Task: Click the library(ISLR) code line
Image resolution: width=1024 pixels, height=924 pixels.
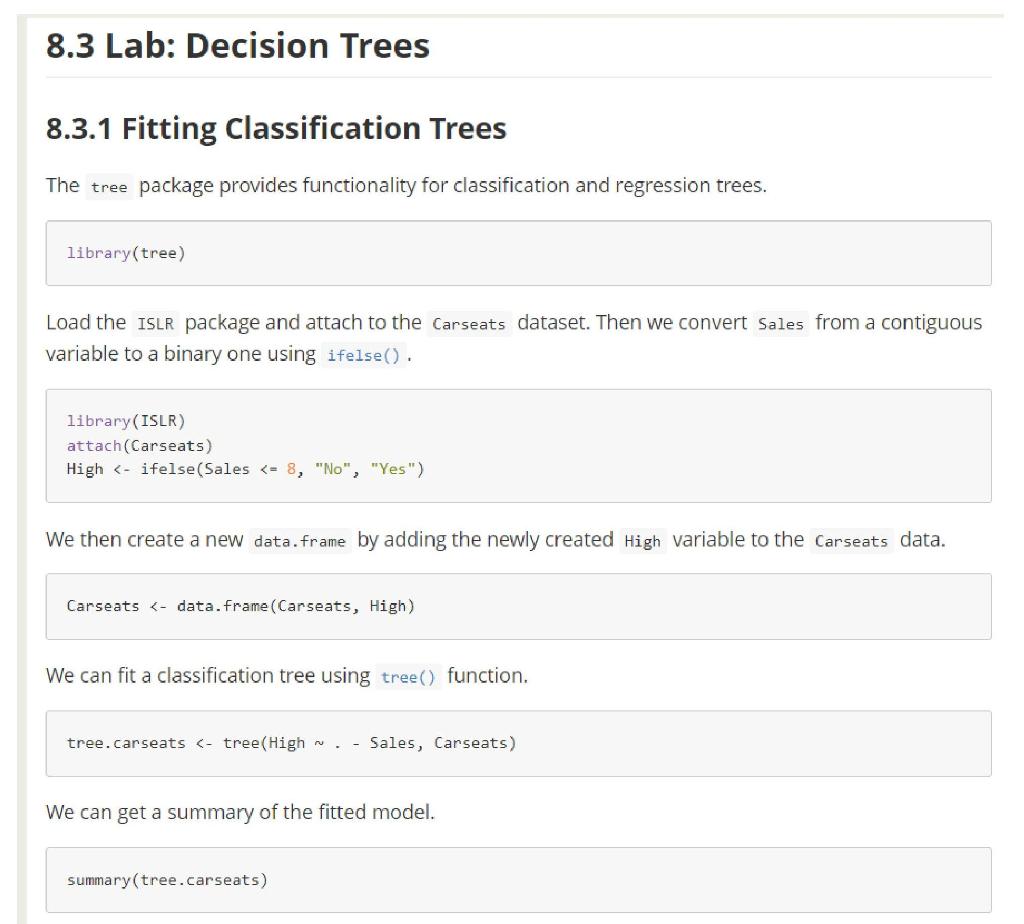Action: (126, 420)
